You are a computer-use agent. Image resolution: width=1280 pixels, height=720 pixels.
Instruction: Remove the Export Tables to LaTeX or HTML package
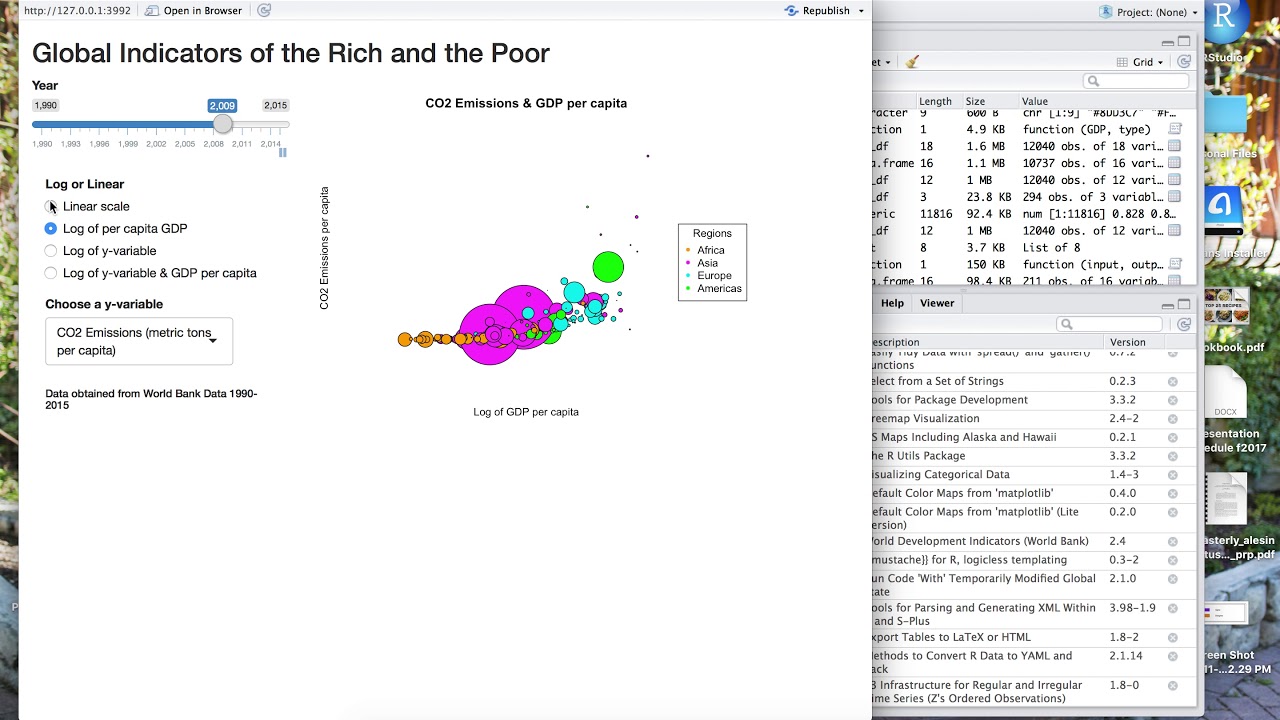1173,637
